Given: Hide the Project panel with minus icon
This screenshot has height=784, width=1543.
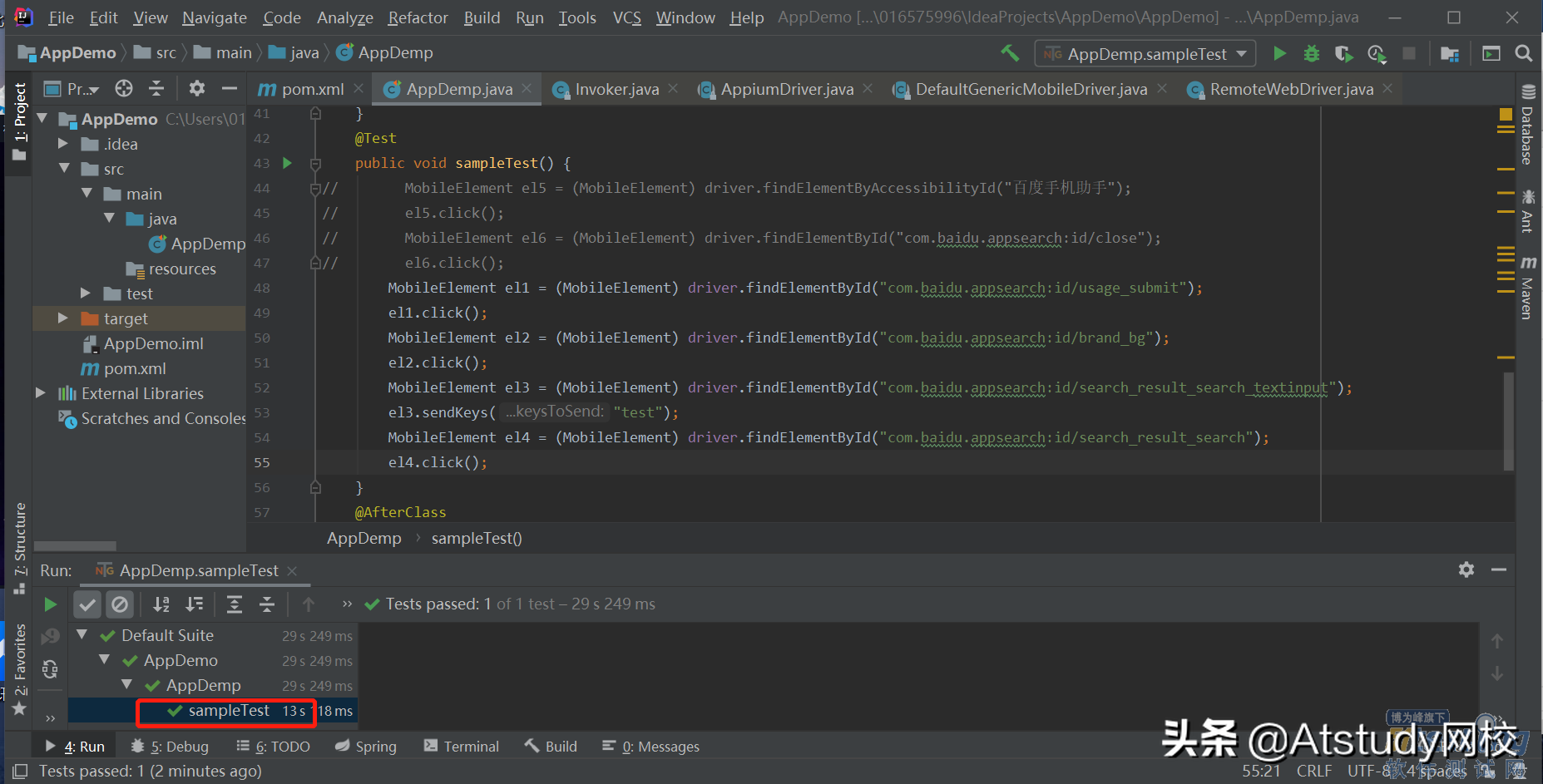Looking at the screenshot, I should 230,88.
